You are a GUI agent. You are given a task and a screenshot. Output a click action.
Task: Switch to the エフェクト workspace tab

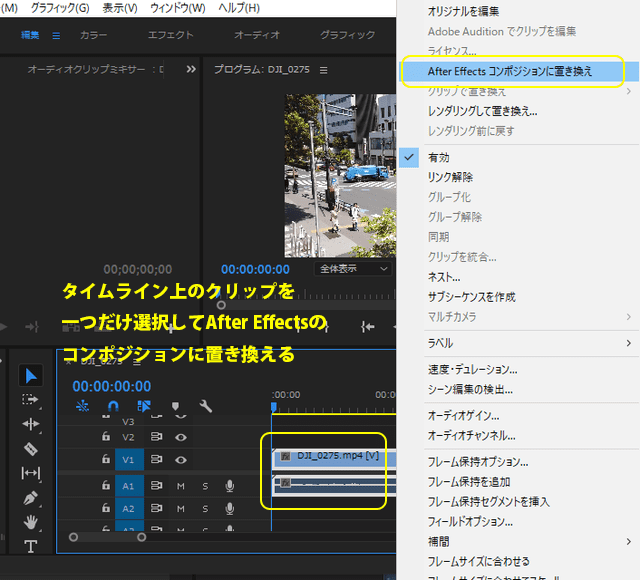coord(171,36)
